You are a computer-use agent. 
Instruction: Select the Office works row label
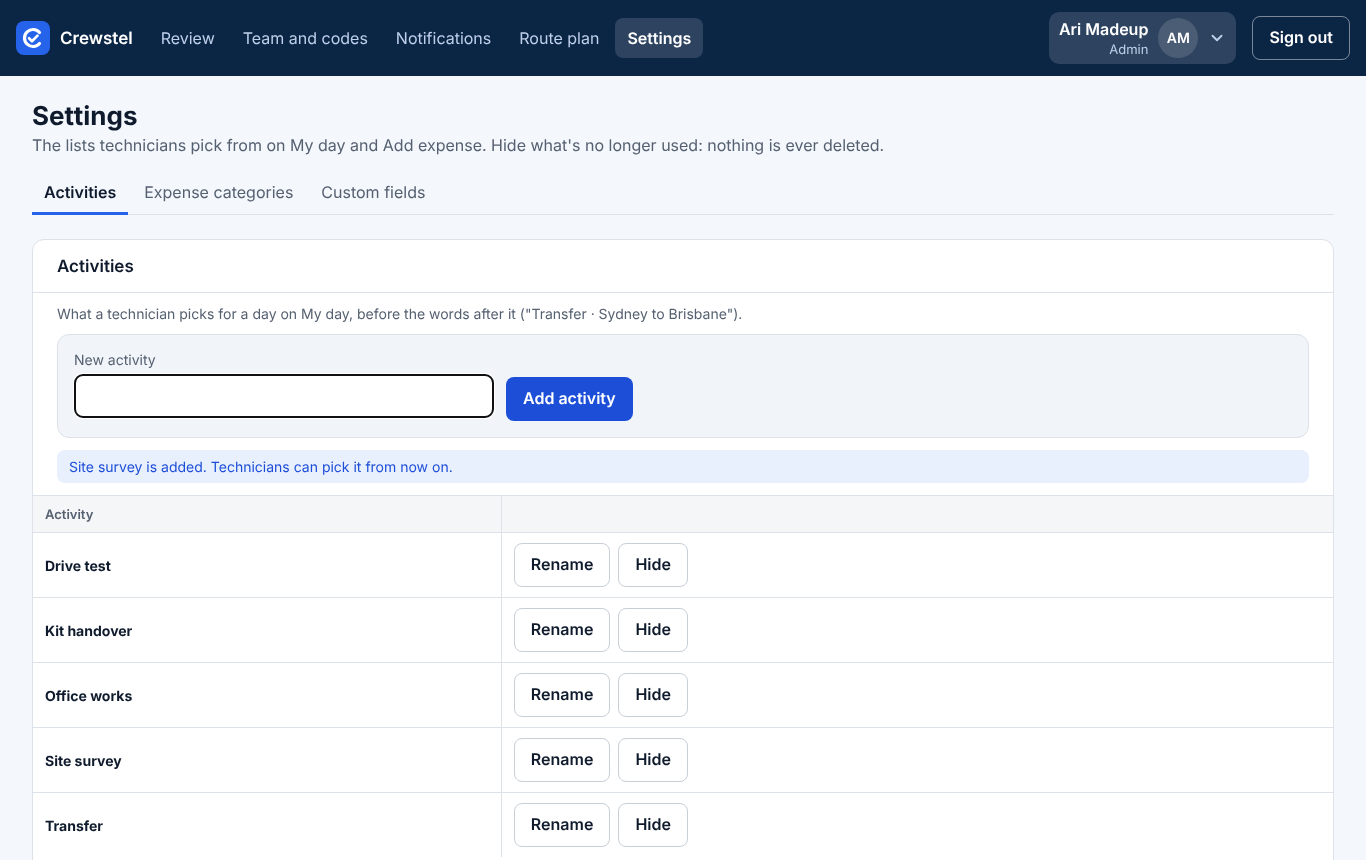pos(88,696)
